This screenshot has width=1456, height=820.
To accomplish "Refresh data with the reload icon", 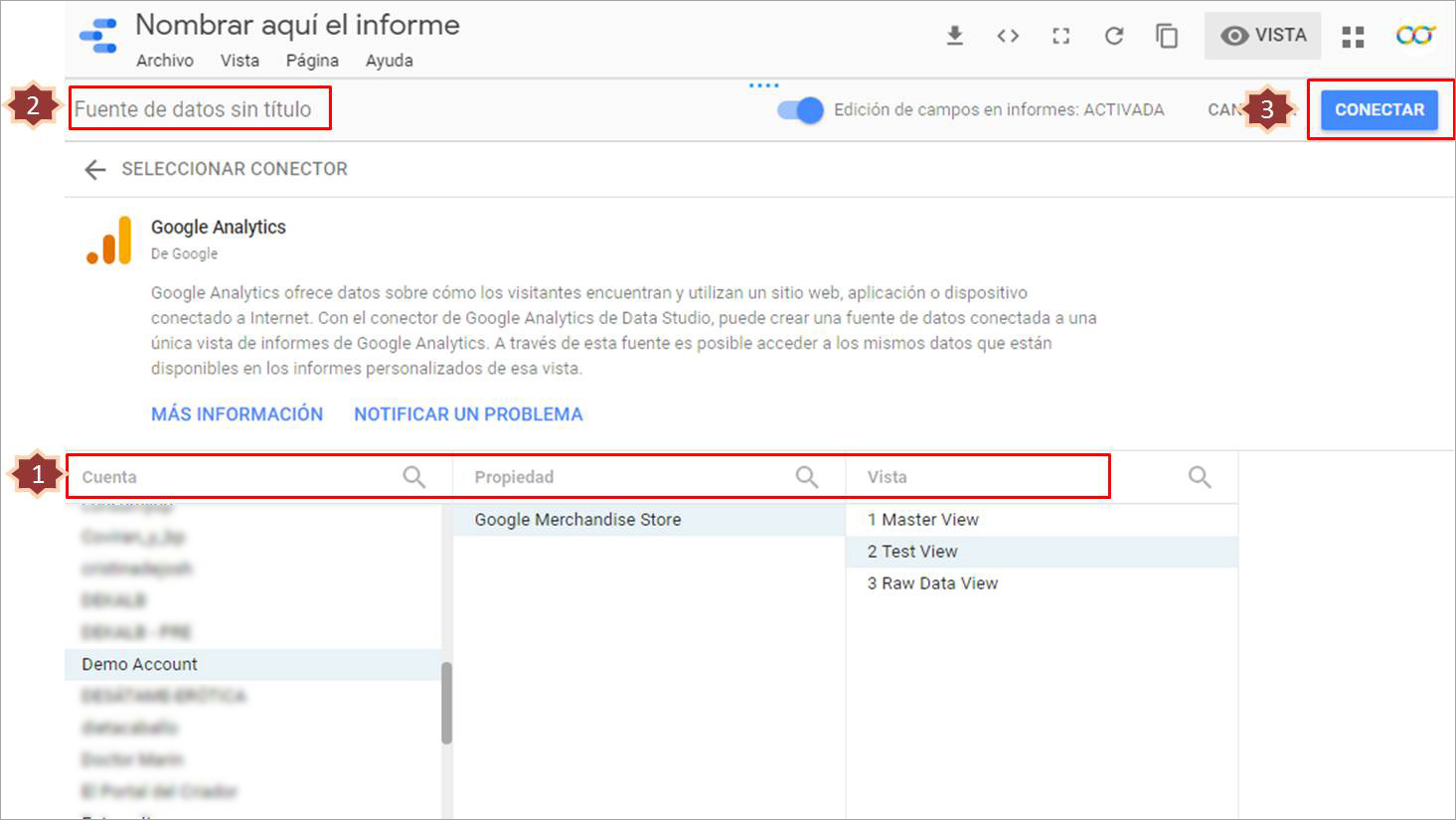I will (x=1114, y=36).
